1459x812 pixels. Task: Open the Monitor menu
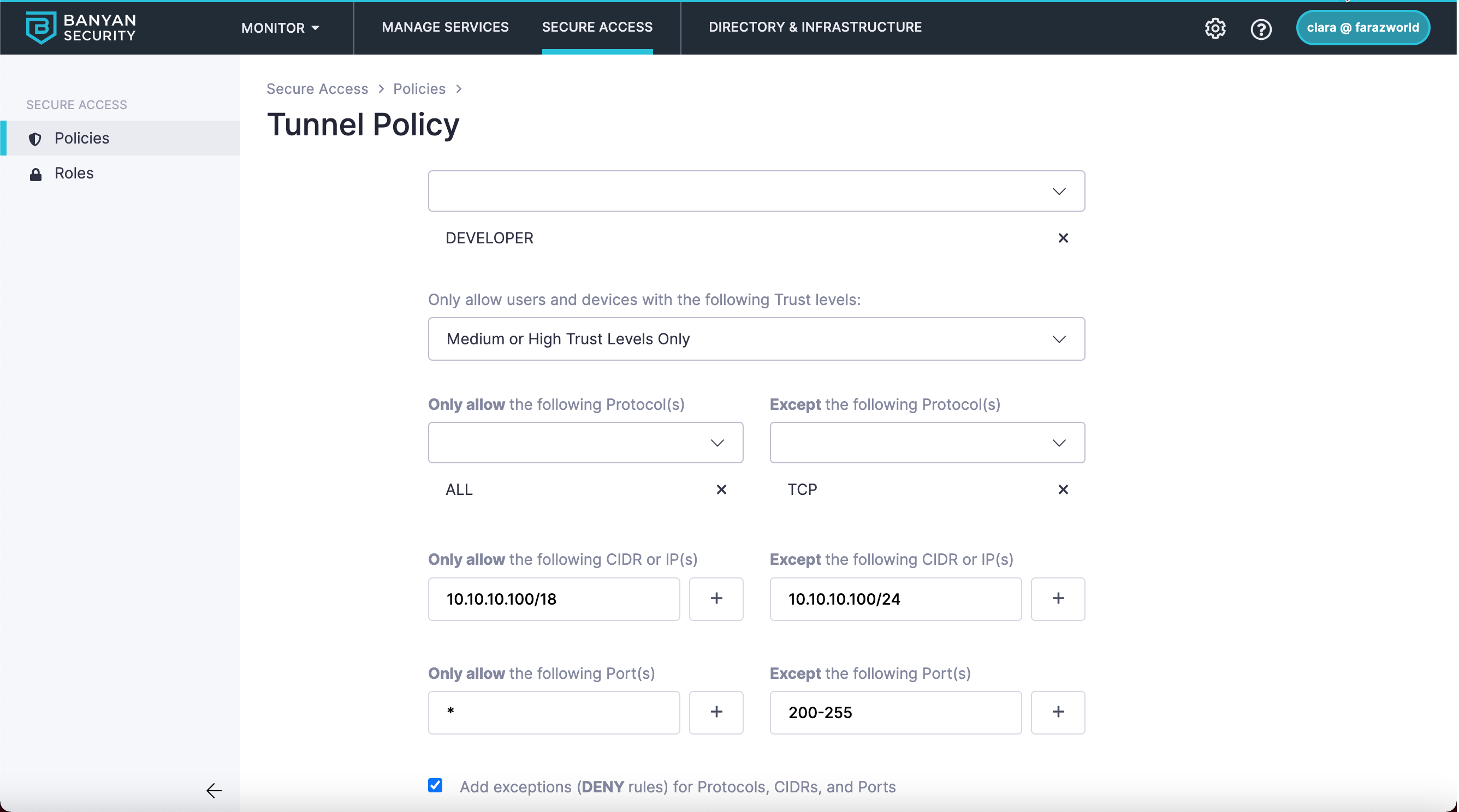[x=280, y=28]
